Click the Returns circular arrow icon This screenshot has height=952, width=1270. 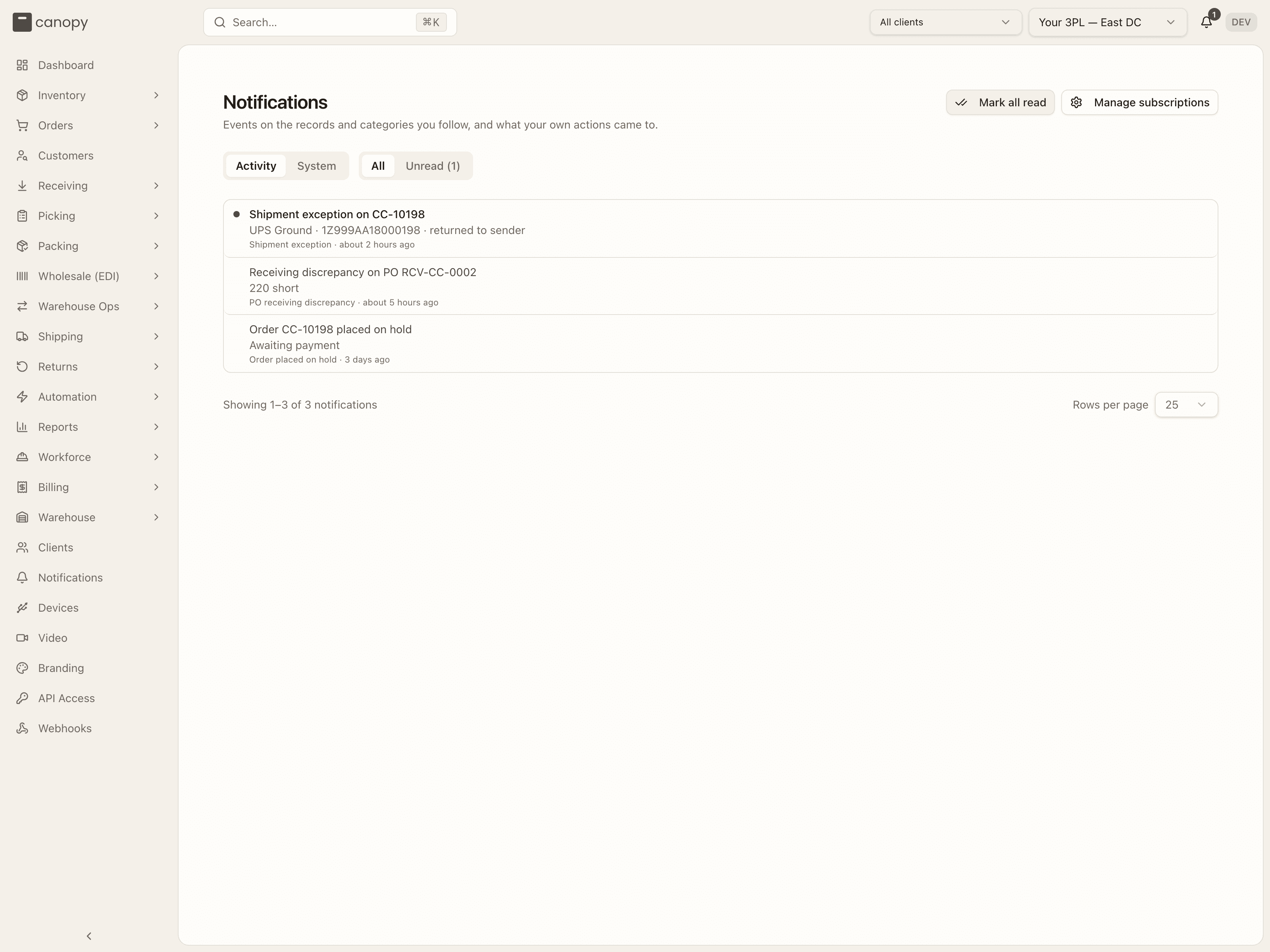(22, 367)
